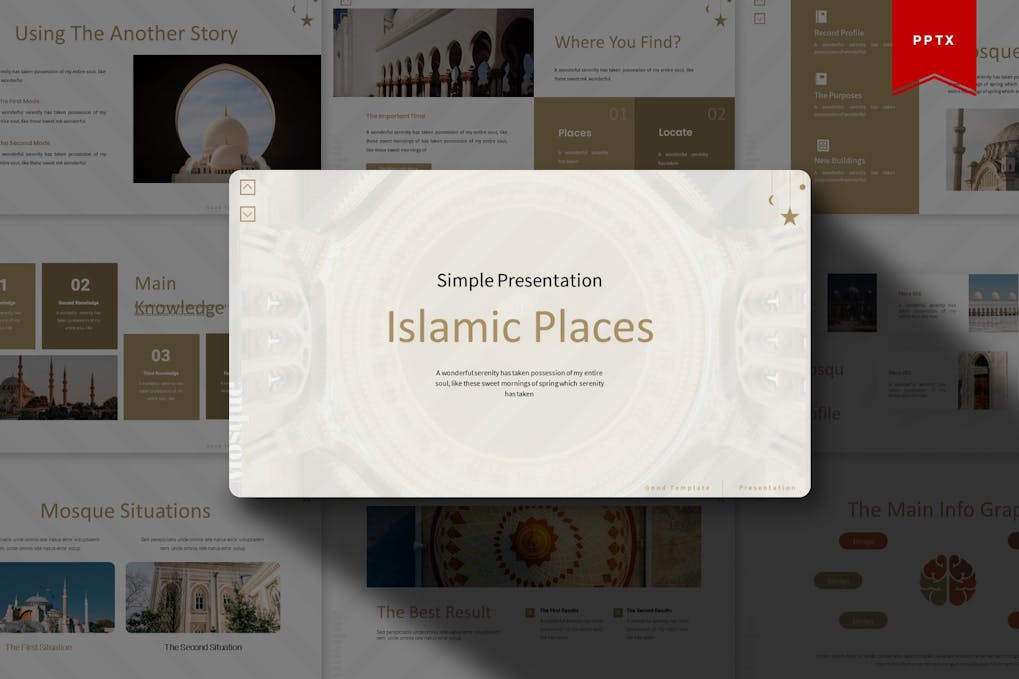Screen dimensions: 1019x679
Task: Toggle the up-chevron square on title slide
Action: 248,186
